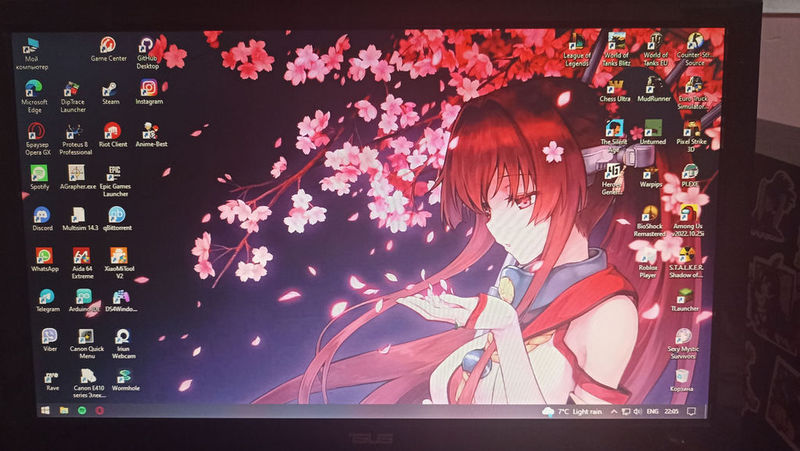Open World of Tanks Blitz icon
Screen dimensions: 800x451
616,49
